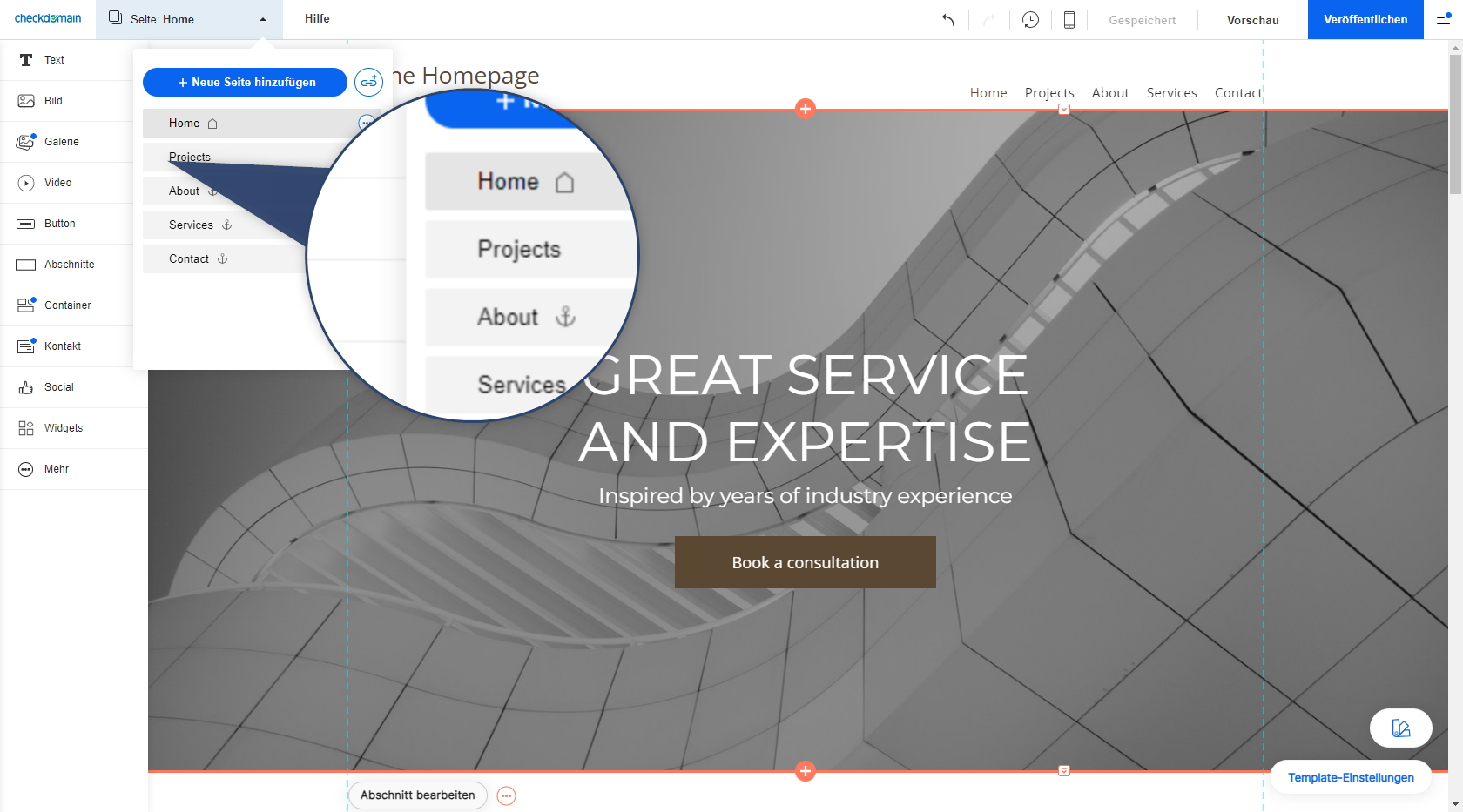The height and width of the screenshot is (812, 1463).
Task: Select Contact page in page list
Action: click(189, 259)
